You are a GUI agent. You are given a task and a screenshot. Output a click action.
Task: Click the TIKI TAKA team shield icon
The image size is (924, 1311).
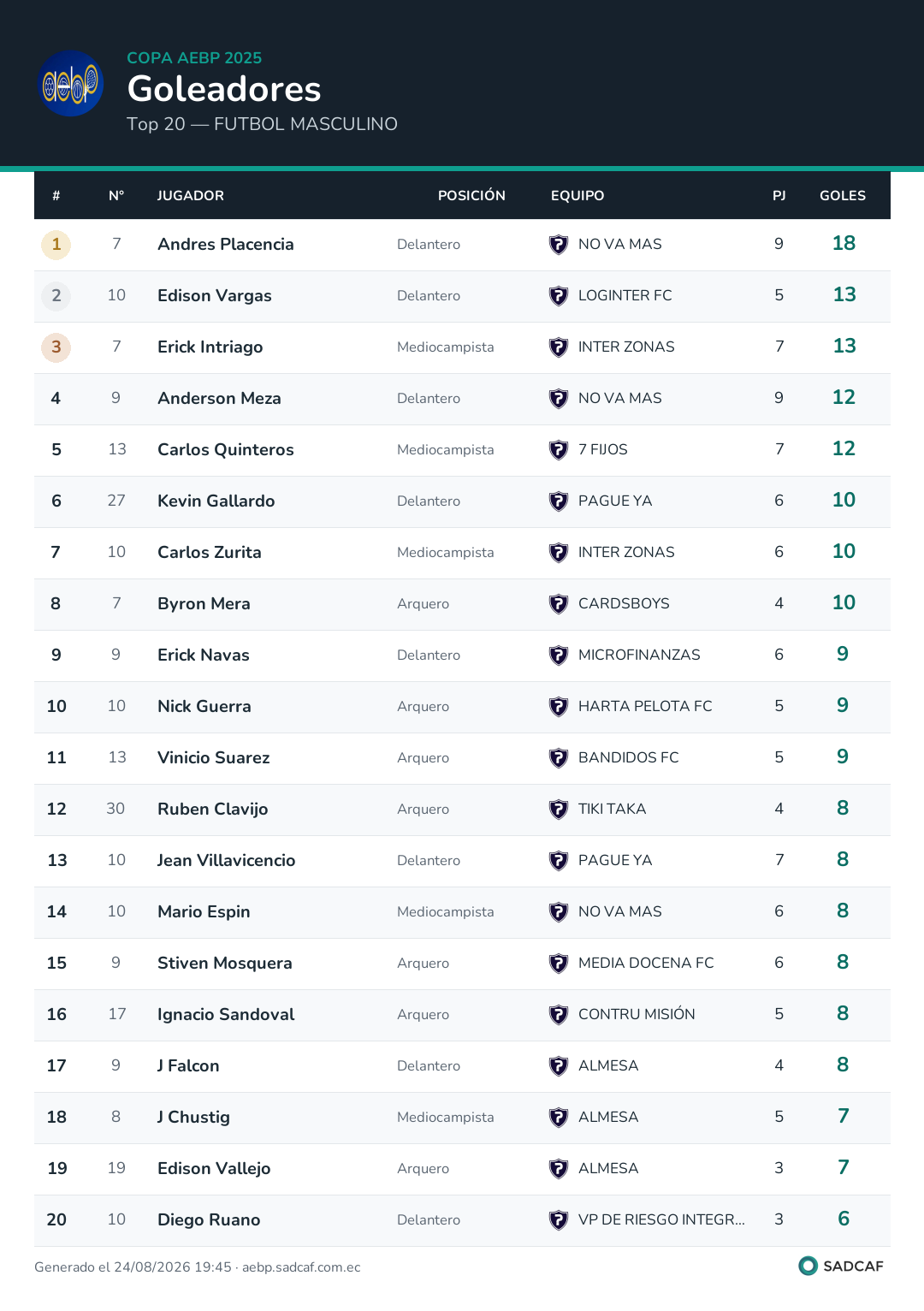coord(559,810)
